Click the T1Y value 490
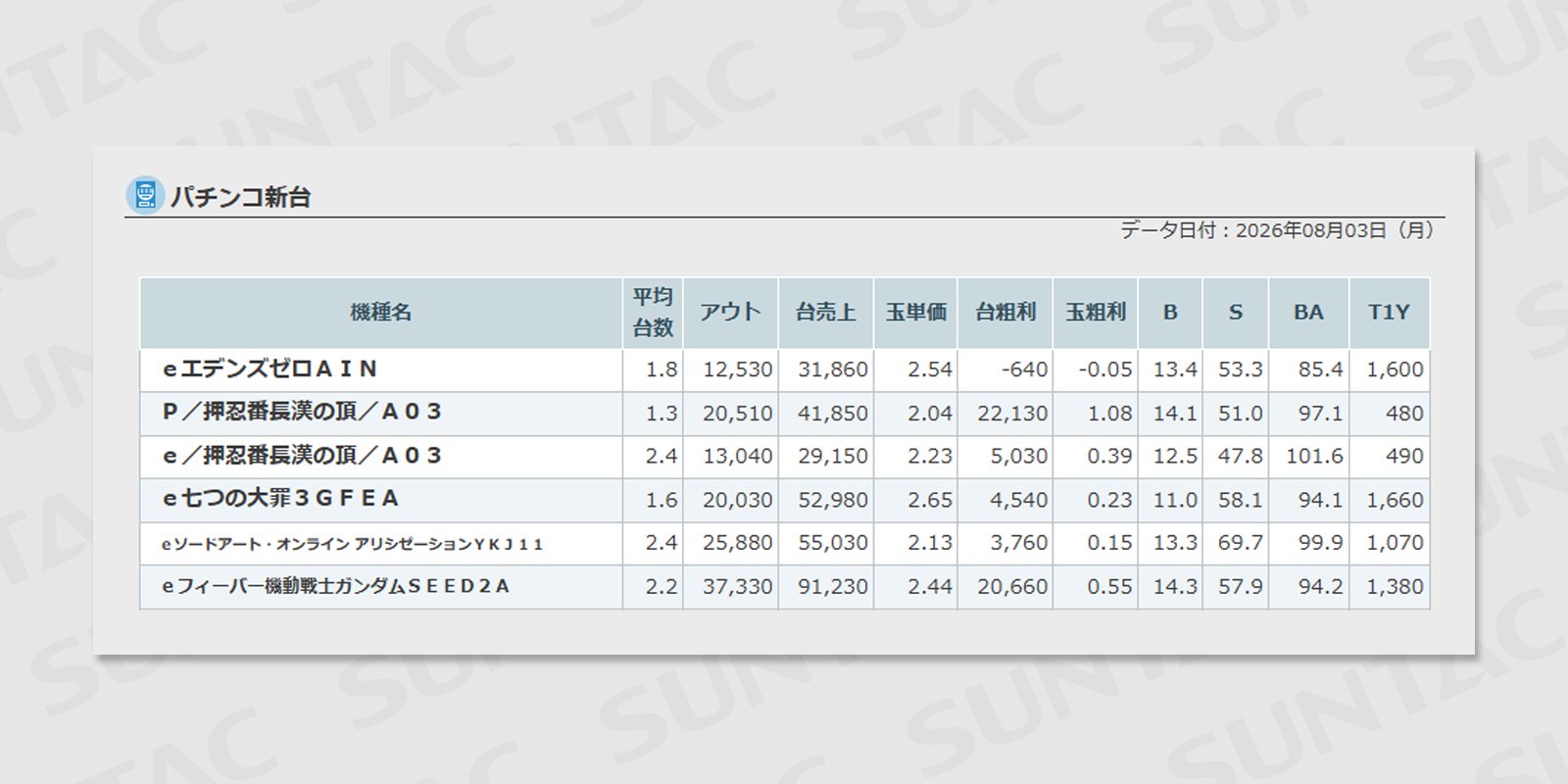This screenshot has height=784, width=1568. click(x=1404, y=457)
